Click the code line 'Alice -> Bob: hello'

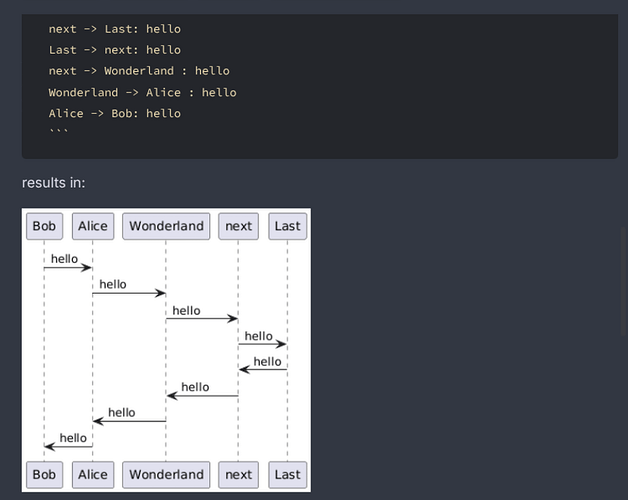(115, 113)
